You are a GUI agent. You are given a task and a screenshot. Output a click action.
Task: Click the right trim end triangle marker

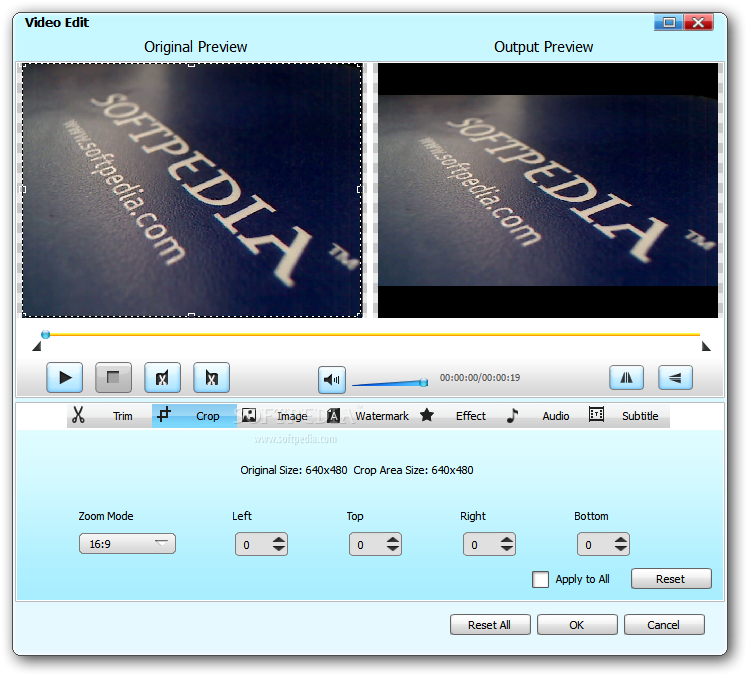pos(706,346)
